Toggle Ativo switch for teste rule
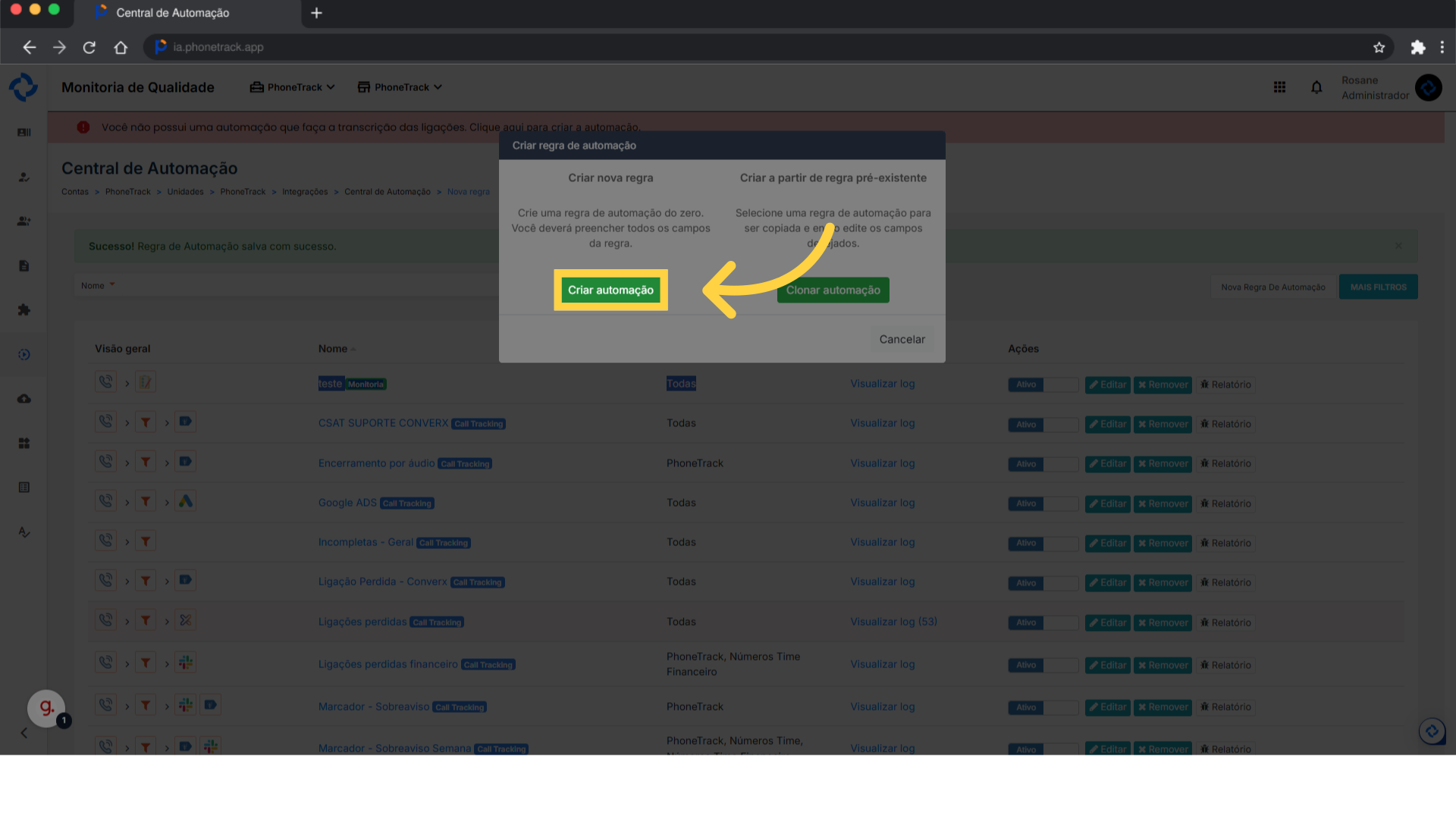1456x819 pixels. point(1043,384)
